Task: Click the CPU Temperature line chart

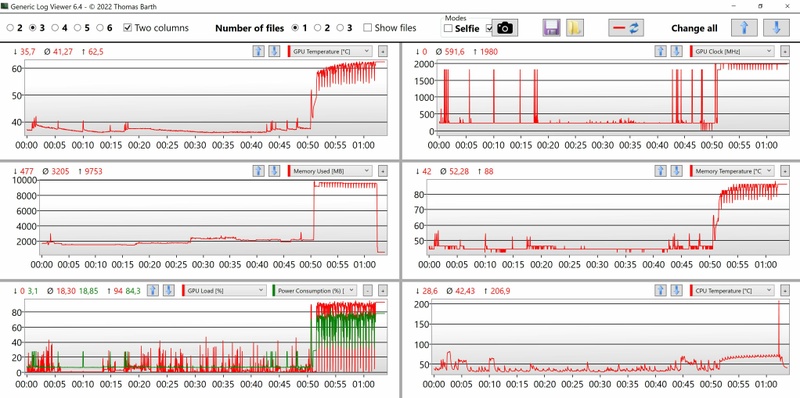Action: (x=610, y=337)
